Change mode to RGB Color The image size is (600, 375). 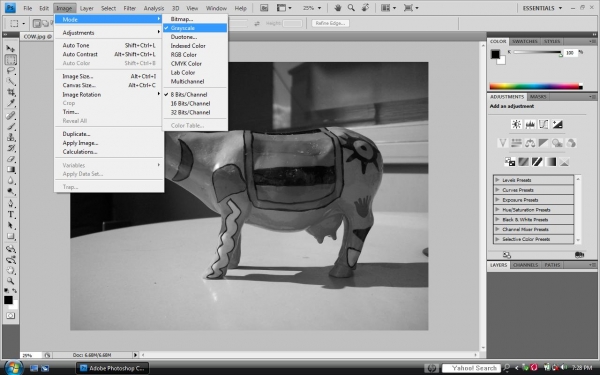[x=195, y=55]
